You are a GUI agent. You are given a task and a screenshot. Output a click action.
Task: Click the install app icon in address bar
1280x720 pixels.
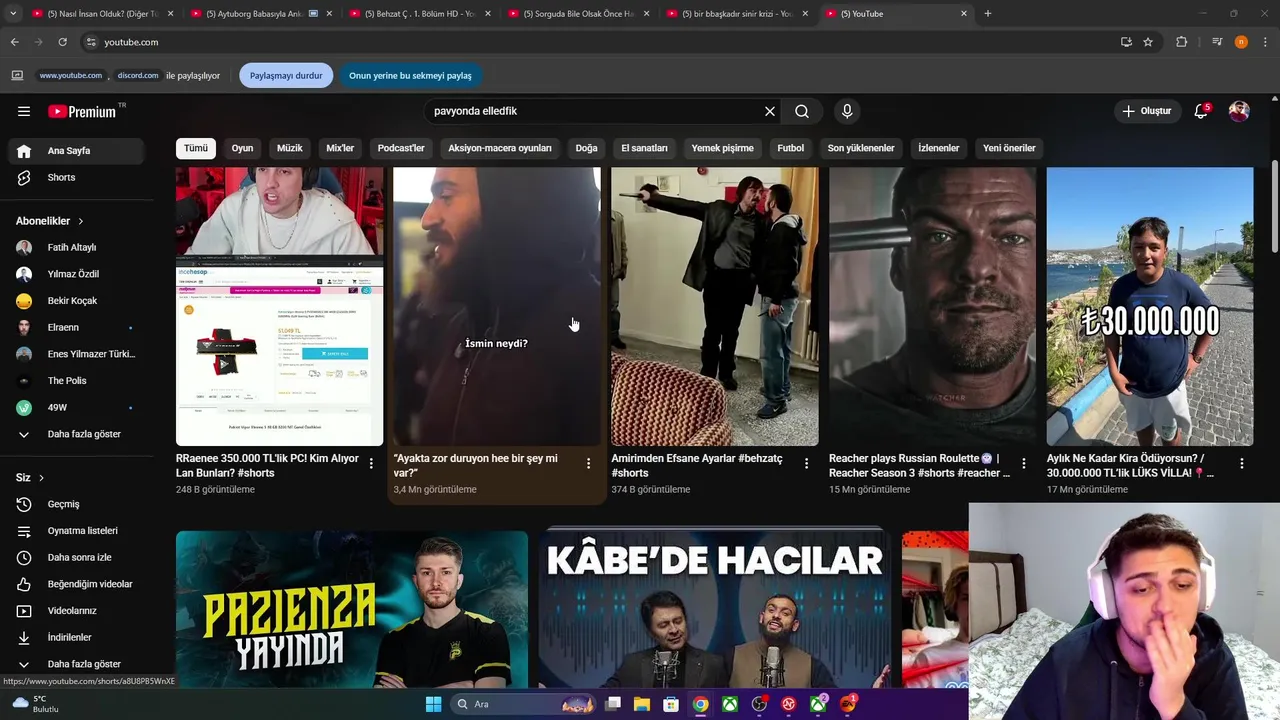tap(1126, 42)
